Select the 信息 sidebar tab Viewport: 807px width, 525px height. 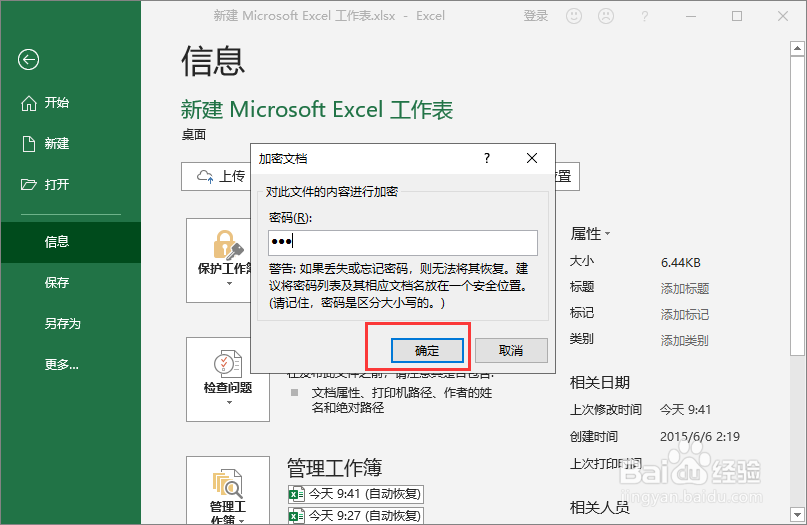pyautogui.click(x=71, y=242)
